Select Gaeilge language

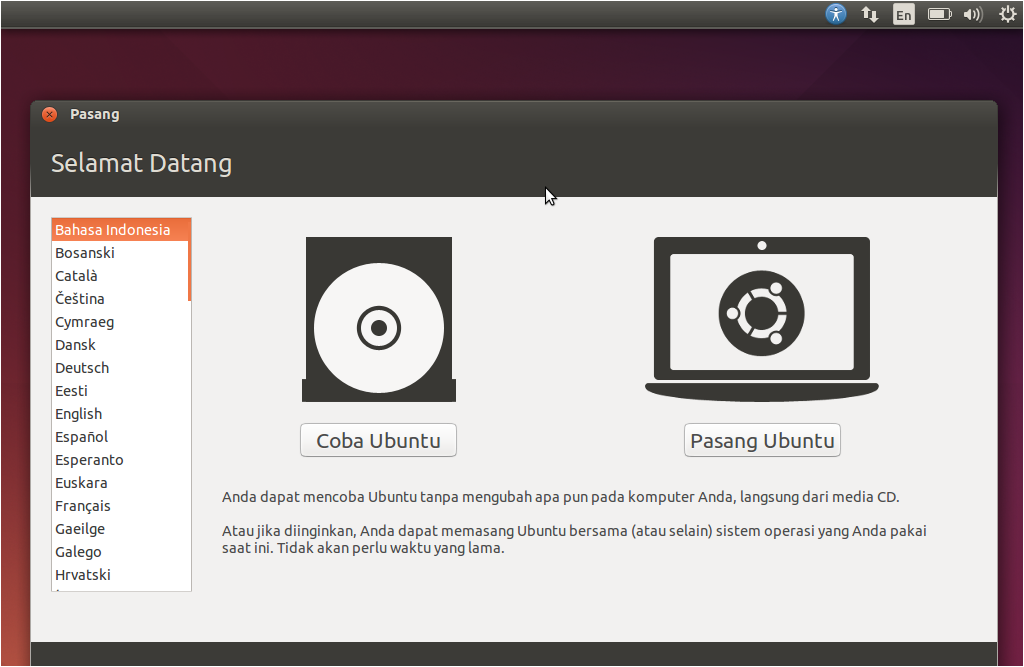click(120, 529)
